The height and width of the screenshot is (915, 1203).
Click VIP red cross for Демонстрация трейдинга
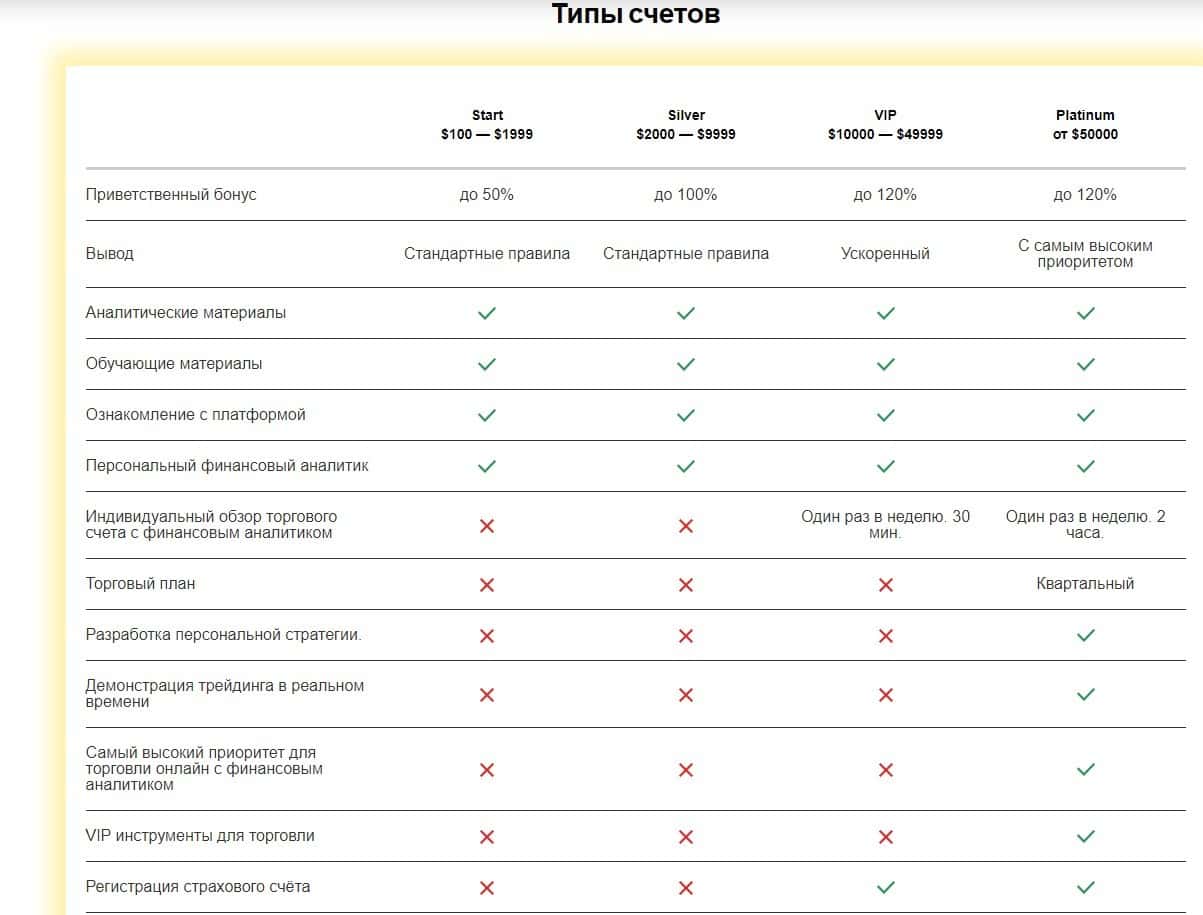(885, 695)
